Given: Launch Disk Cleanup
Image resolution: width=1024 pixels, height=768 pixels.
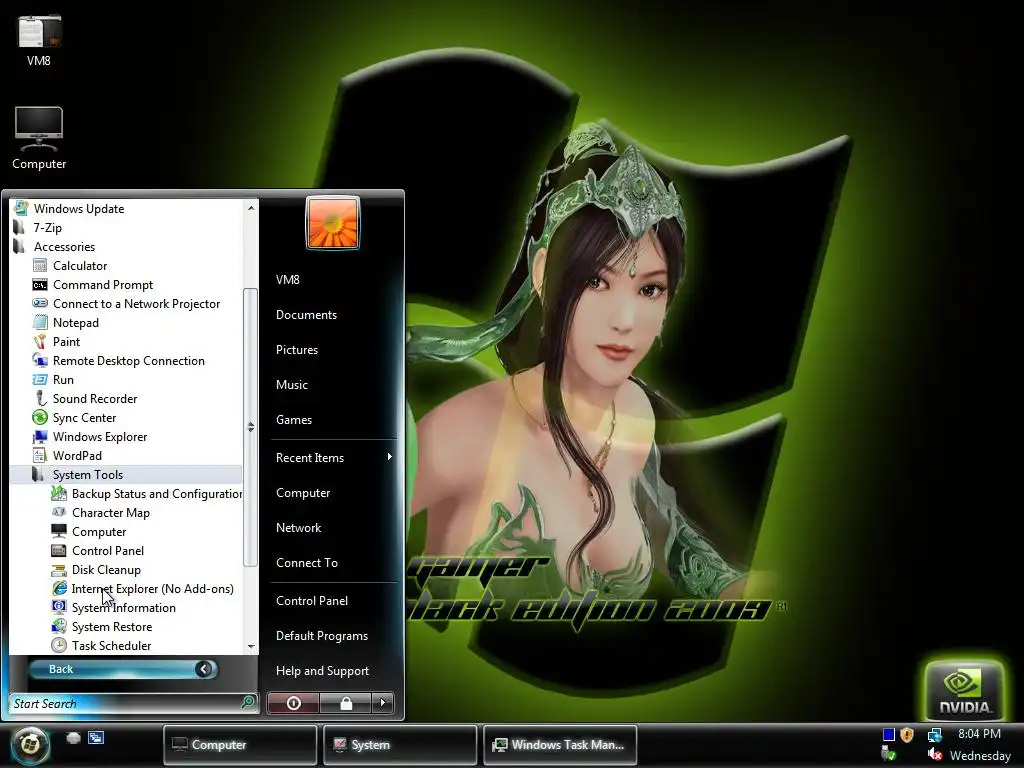Looking at the screenshot, I should (x=106, y=569).
